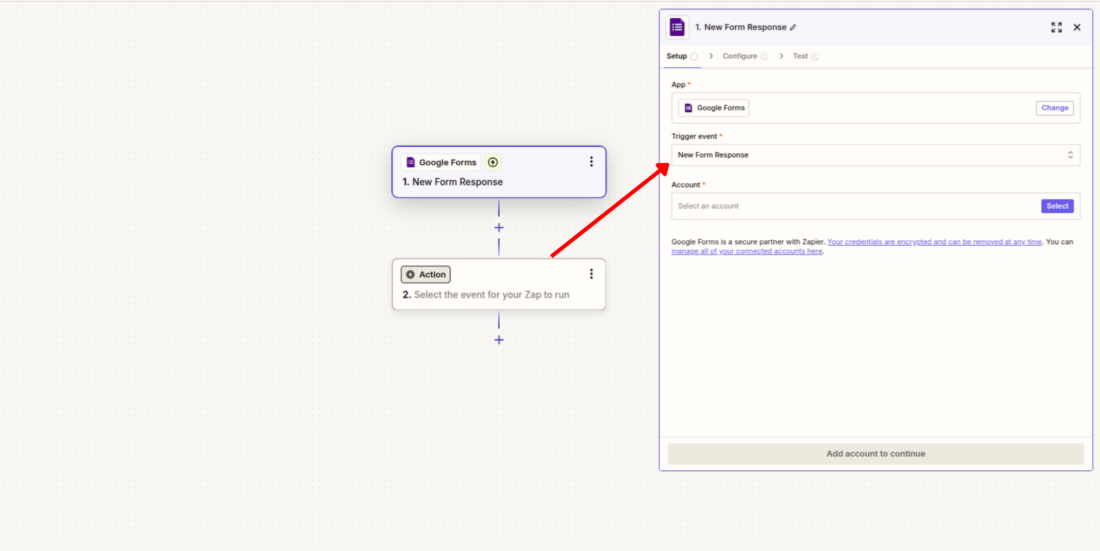Image resolution: width=1100 pixels, height=551 pixels.
Task: Select the New Form Response step card
Action: [499, 172]
